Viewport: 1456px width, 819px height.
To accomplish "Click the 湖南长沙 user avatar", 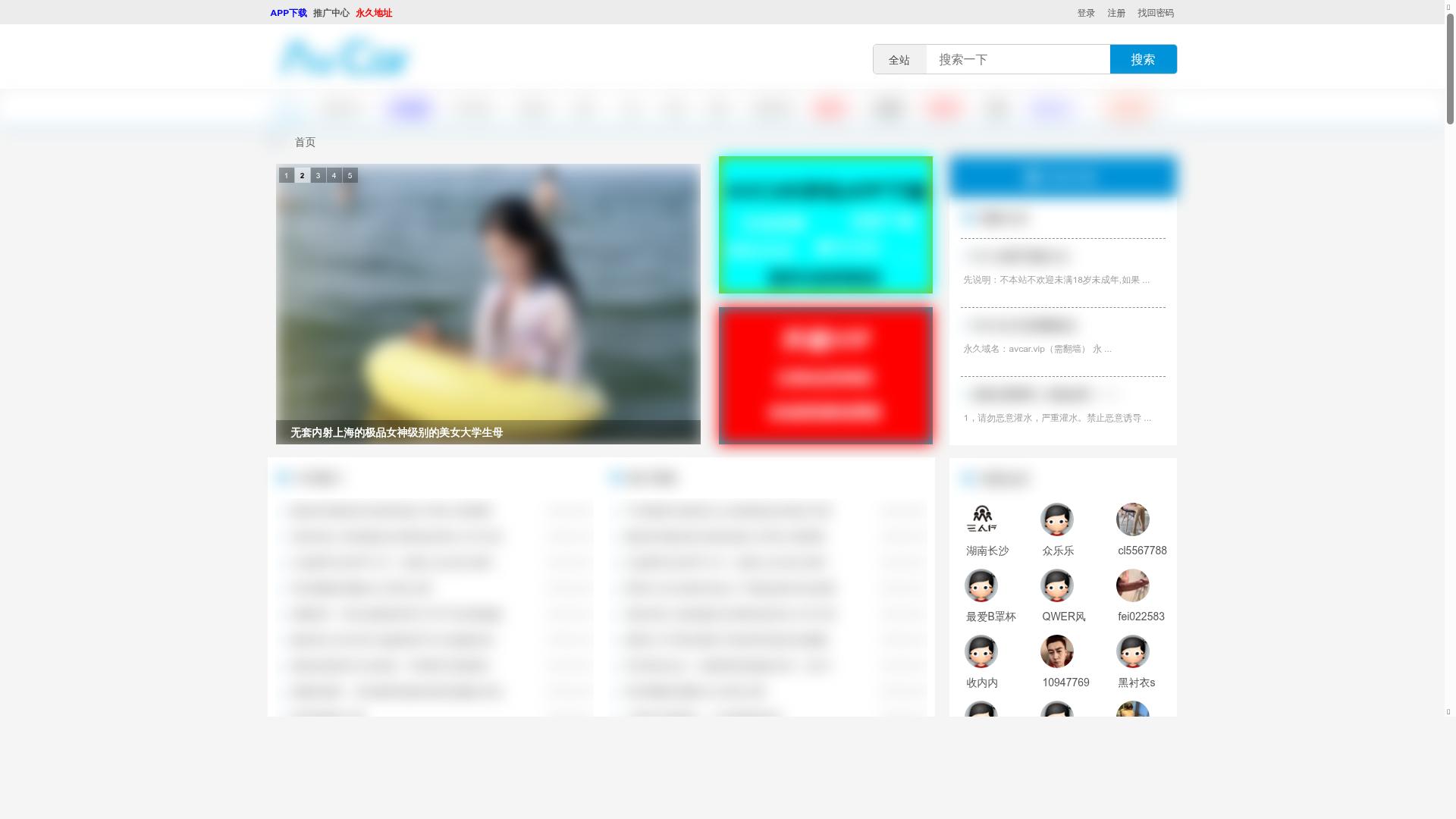I will 981,519.
